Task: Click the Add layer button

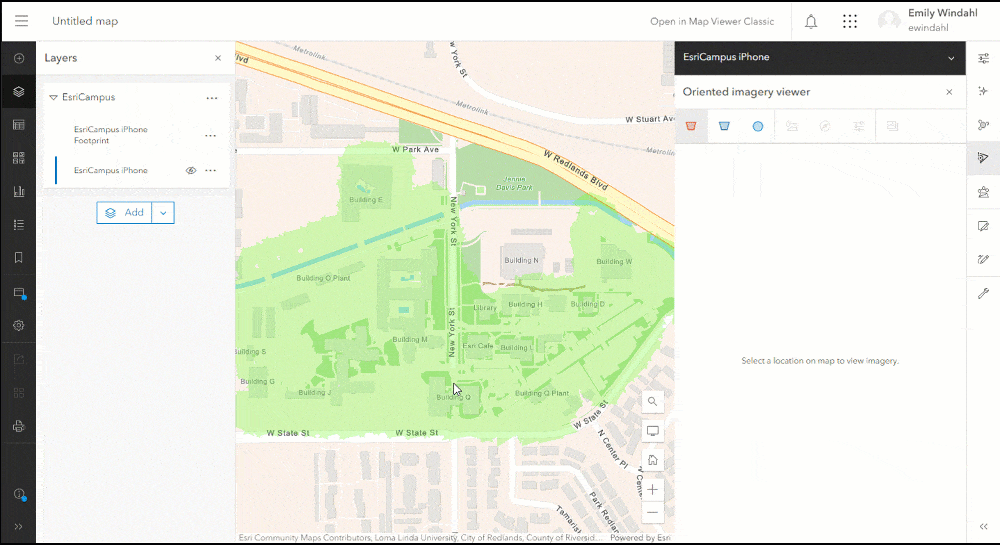Action: (x=124, y=213)
